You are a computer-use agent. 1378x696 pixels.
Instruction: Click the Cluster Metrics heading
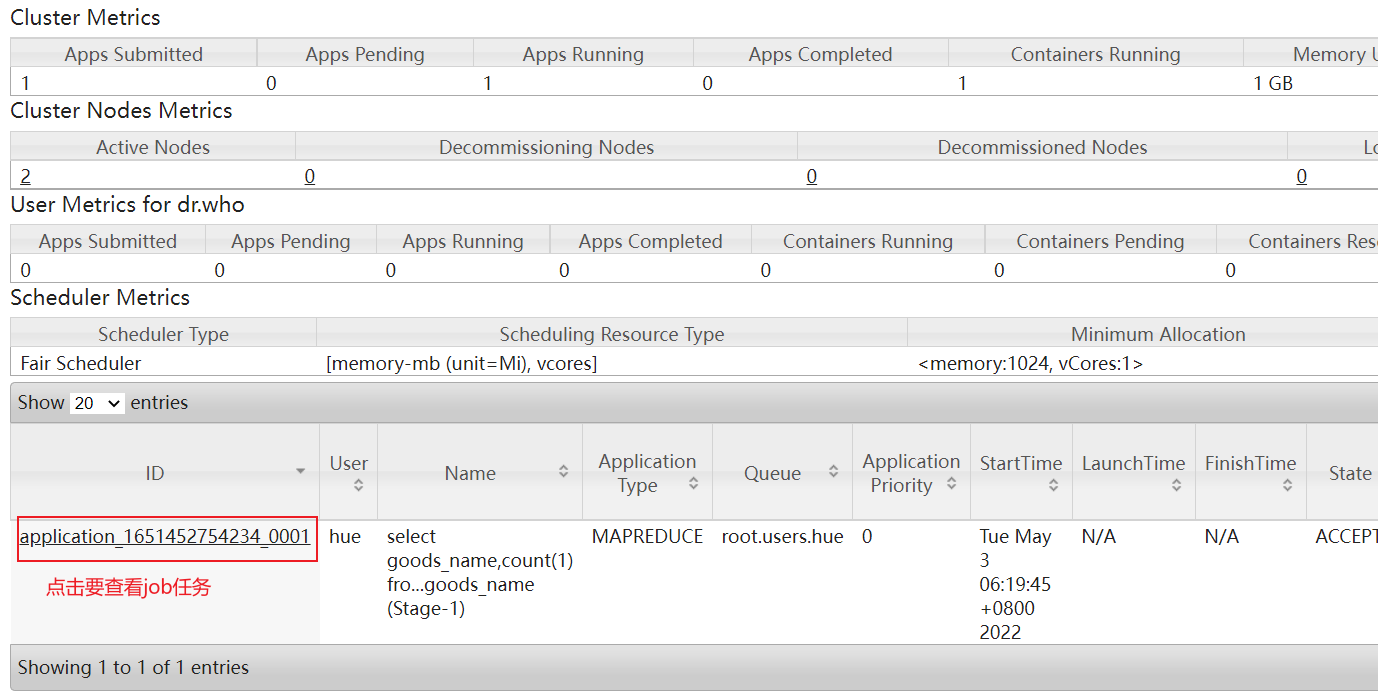pos(85,18)
